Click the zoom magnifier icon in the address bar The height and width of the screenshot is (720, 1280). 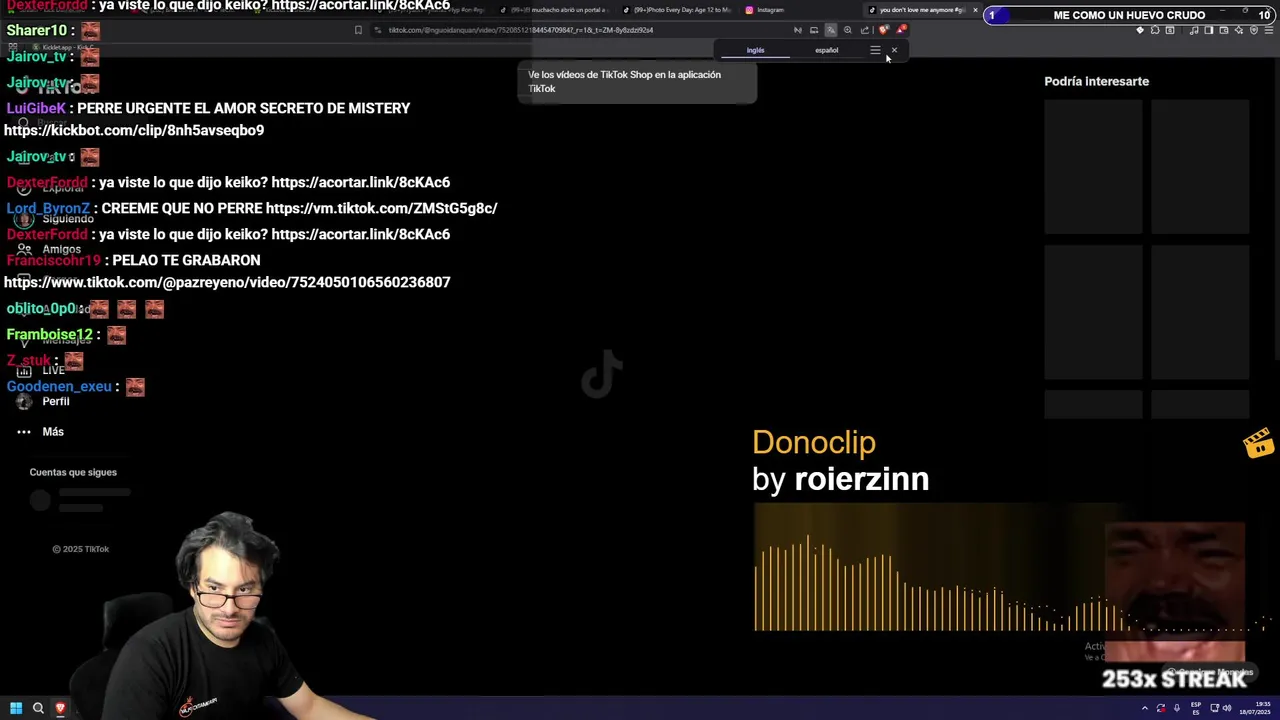click(x=848, y=30)
